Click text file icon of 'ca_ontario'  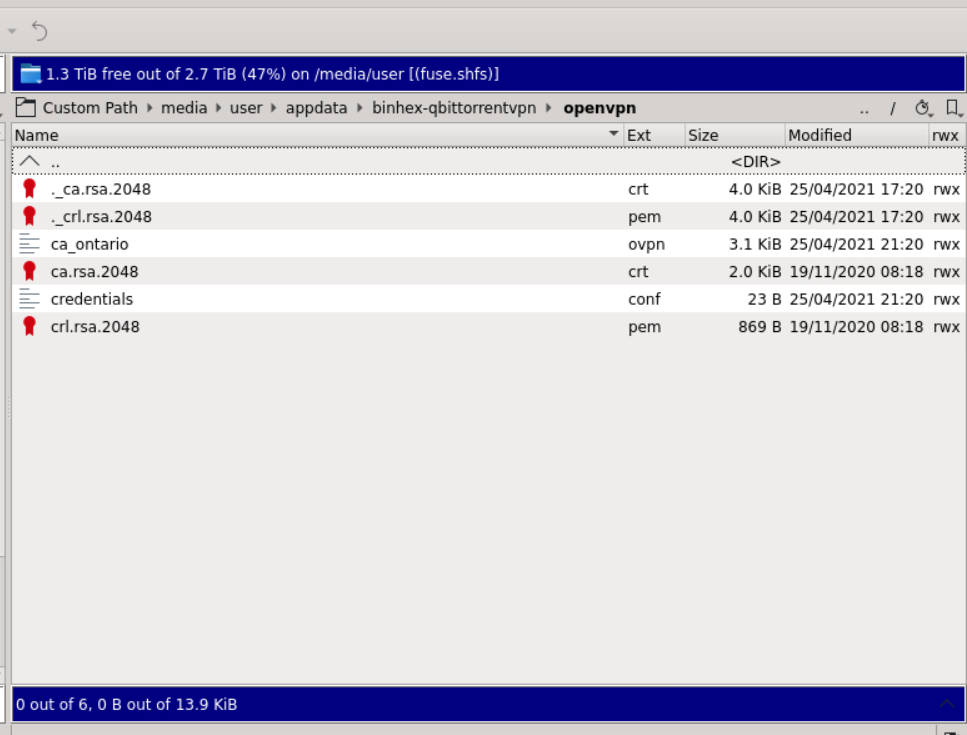click(x=29, y=244)
